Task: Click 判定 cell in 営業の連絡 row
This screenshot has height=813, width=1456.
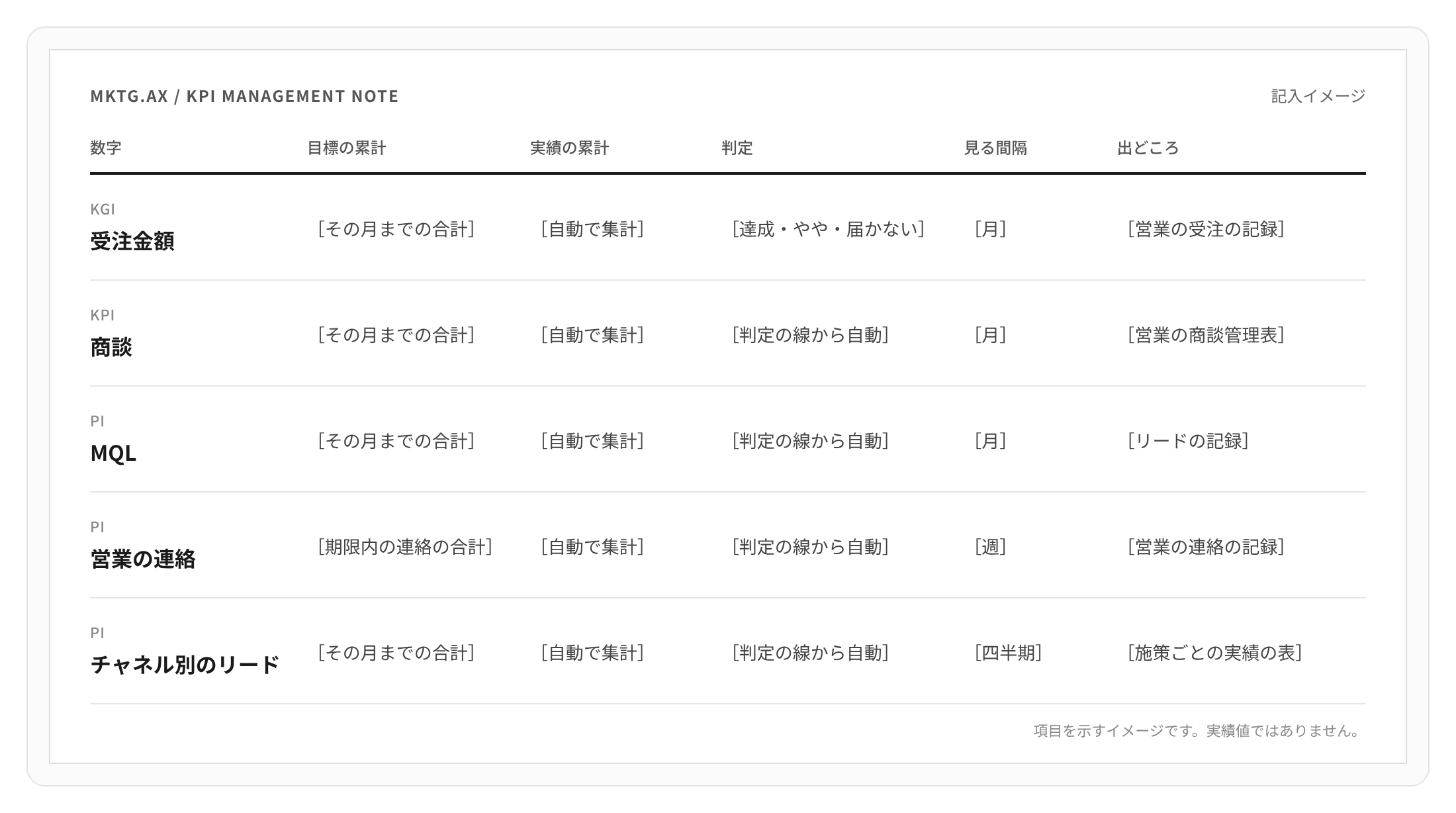Action: point(810,547)
